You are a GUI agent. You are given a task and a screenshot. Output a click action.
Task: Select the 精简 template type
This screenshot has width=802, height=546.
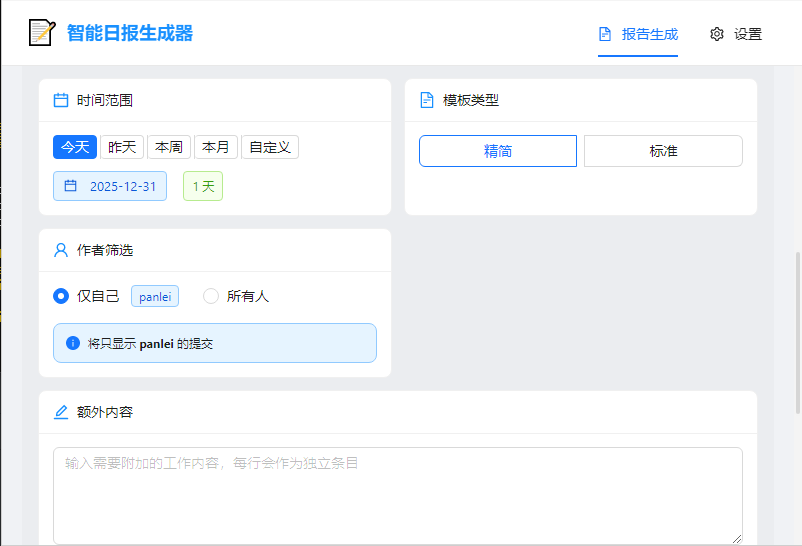498,151
